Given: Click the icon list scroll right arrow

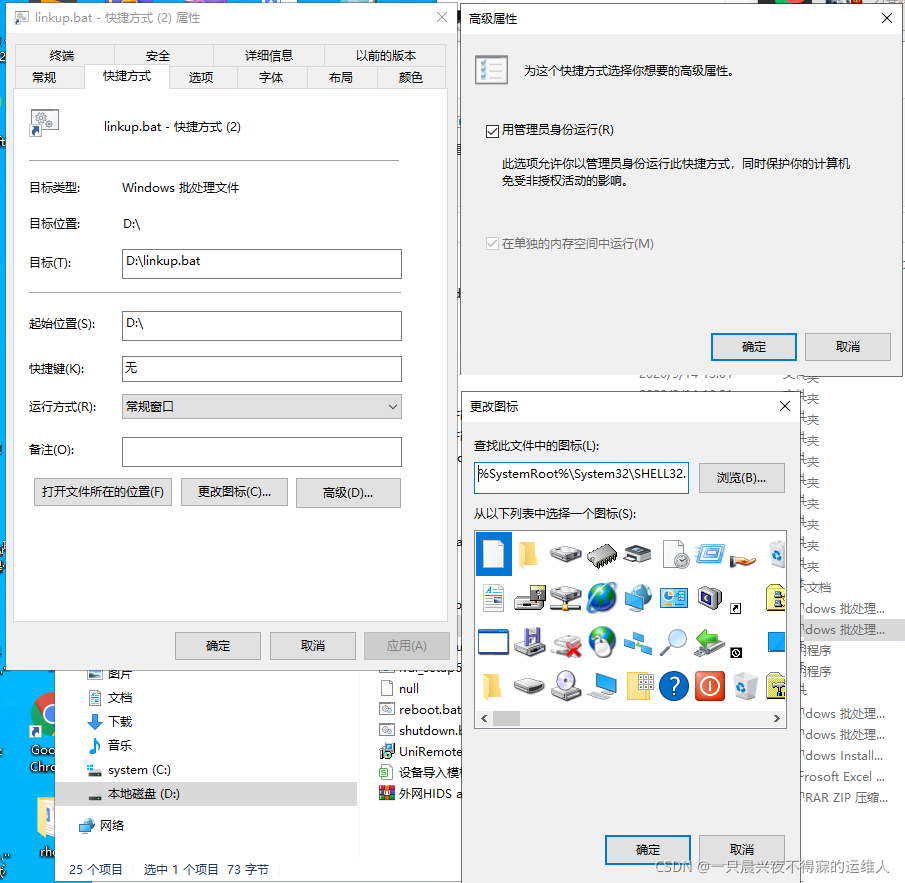Looking at the screenshot, I should pyautogui.click(x=777, y=719).
